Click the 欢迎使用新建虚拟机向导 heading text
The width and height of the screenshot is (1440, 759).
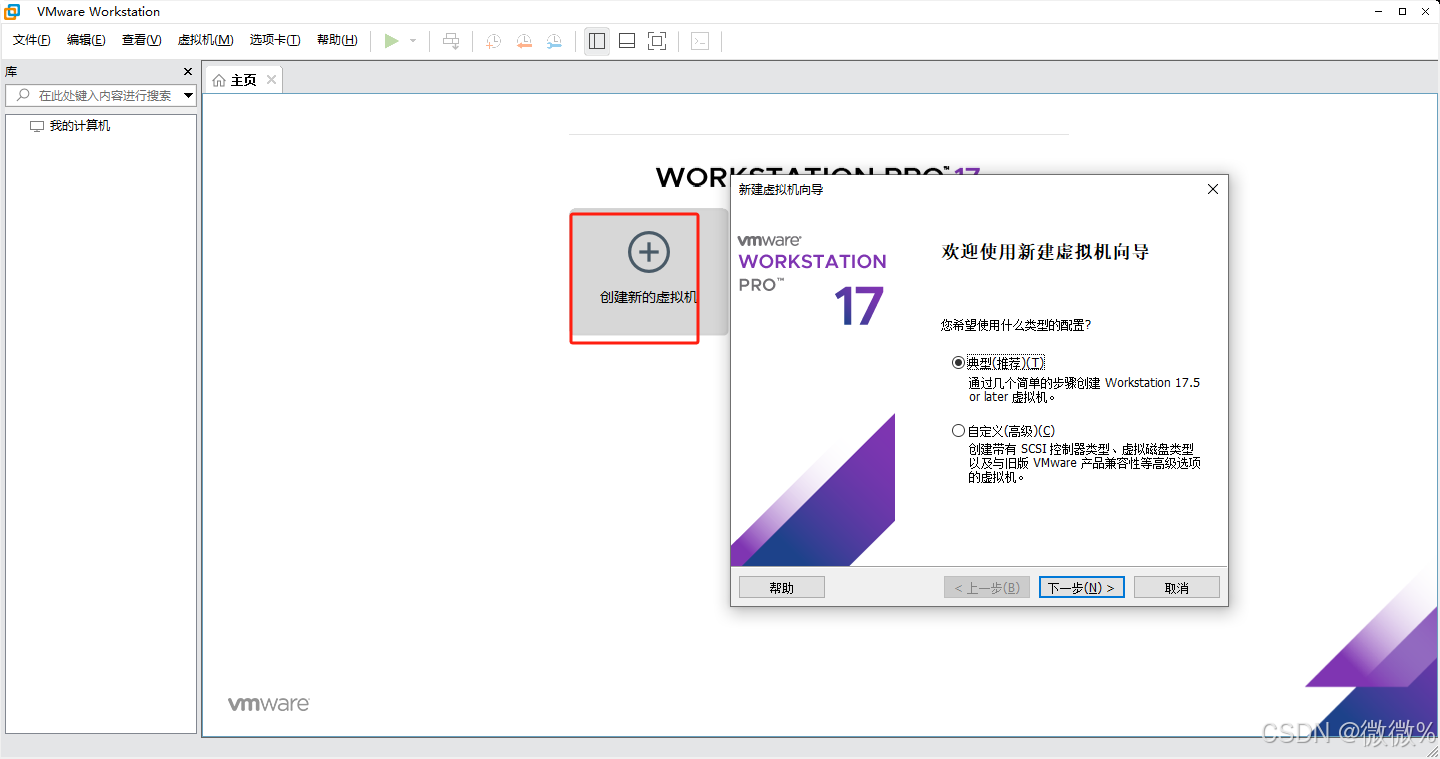click(1046, 253)
